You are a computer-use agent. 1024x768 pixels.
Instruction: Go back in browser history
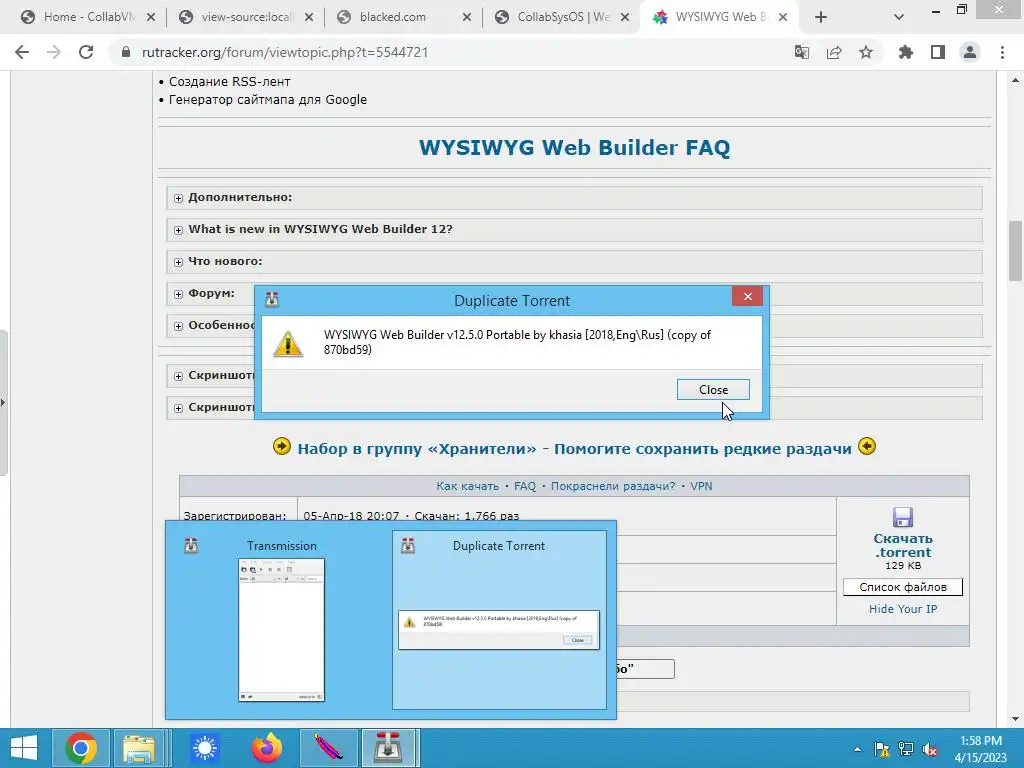coord(22,52)
